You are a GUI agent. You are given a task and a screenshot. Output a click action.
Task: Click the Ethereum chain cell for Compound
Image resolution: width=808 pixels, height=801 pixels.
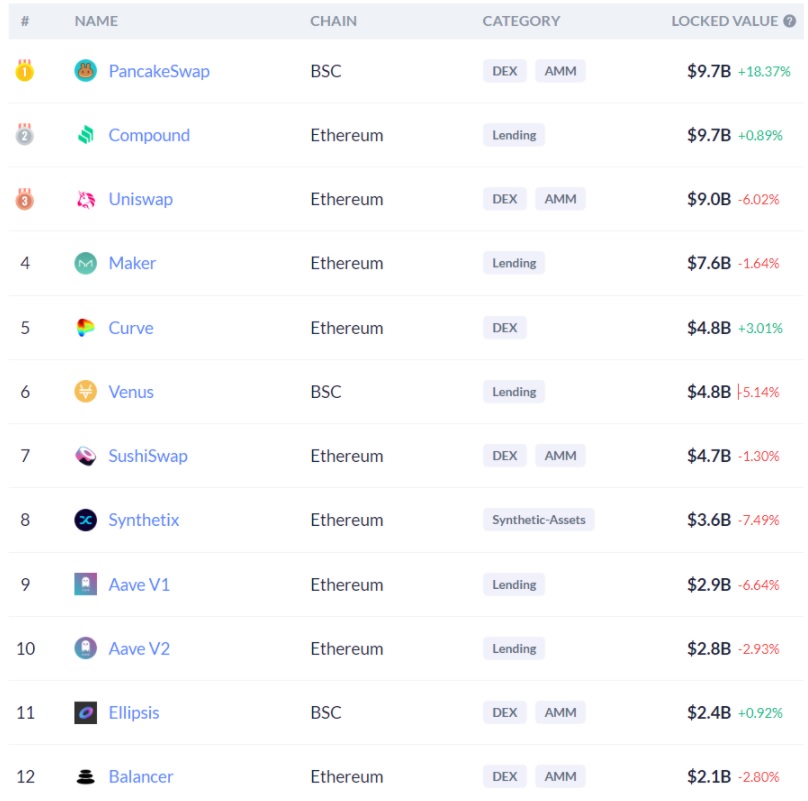pos(347,135)
